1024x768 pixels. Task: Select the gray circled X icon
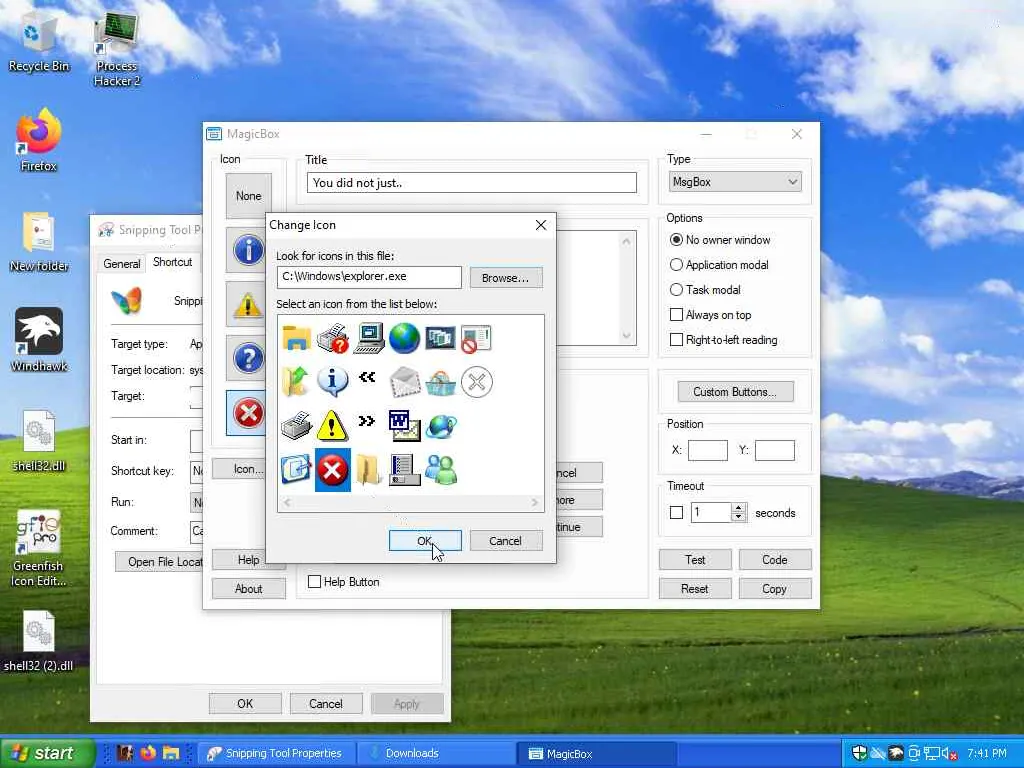[476, 382]
